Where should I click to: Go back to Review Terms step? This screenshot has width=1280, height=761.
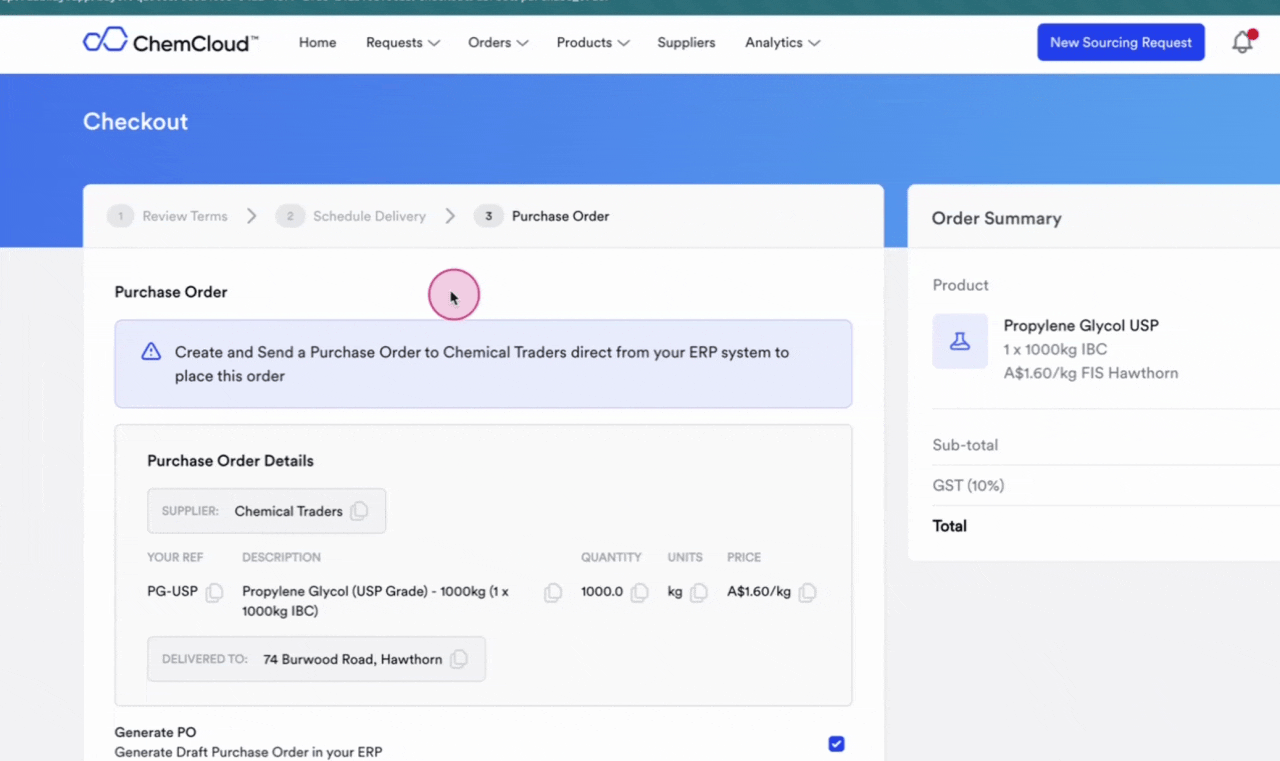point(168,216)
